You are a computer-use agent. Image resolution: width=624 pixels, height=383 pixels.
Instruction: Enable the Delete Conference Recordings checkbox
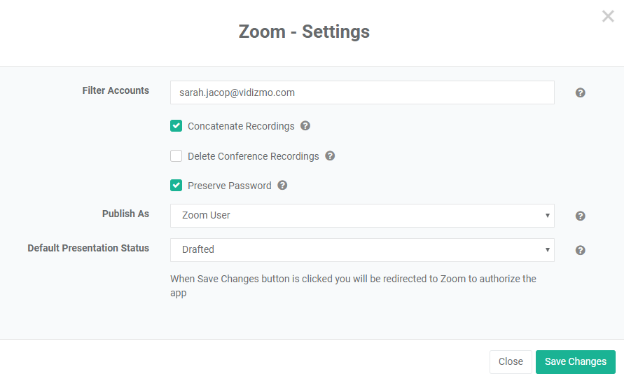click(176, 156)
